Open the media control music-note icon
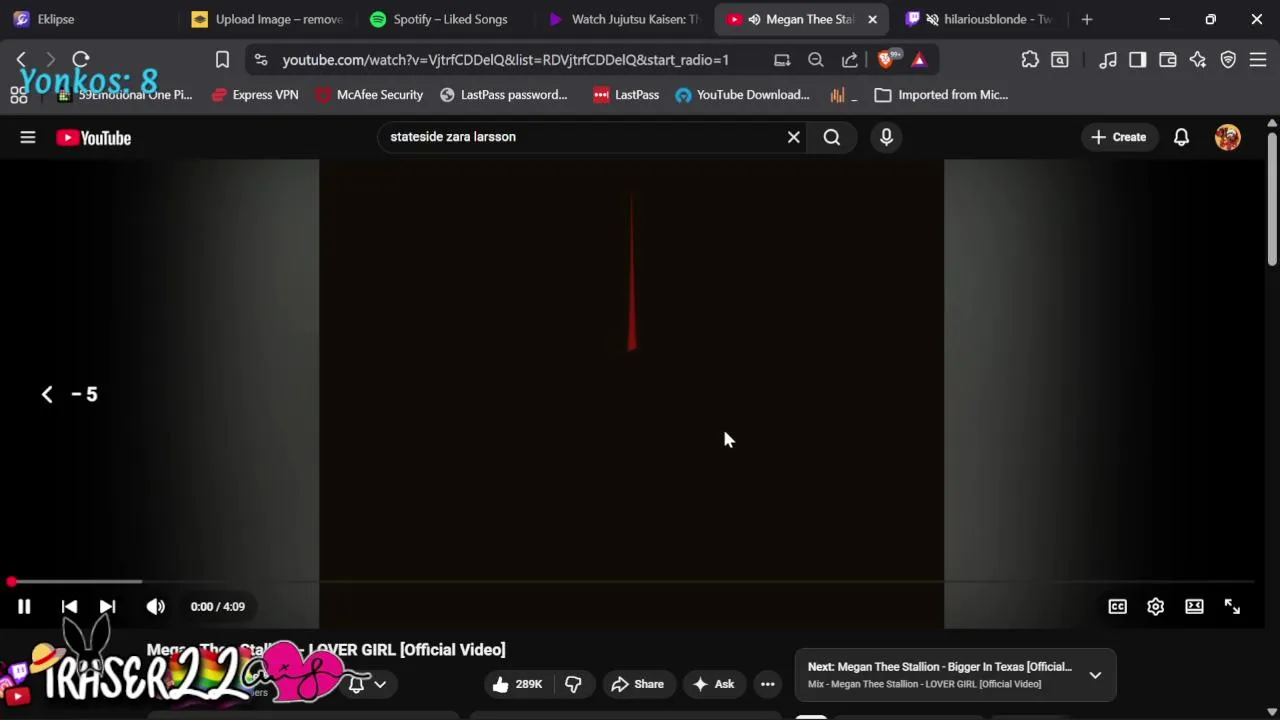Viewport: 1280px width, 720px height. tap(1107, 60)
